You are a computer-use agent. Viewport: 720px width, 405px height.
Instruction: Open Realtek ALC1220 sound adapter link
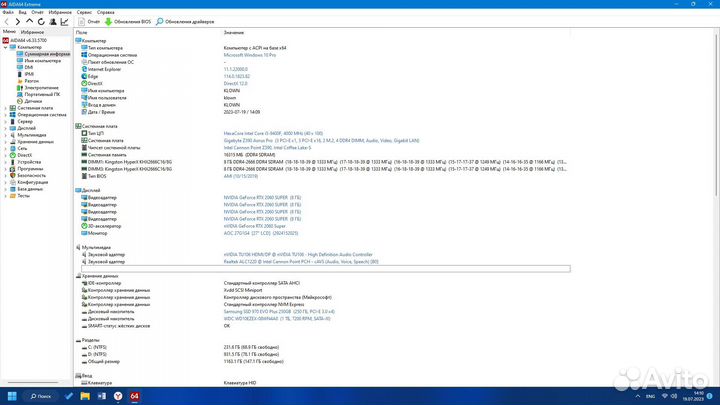(x=301, y=262)
